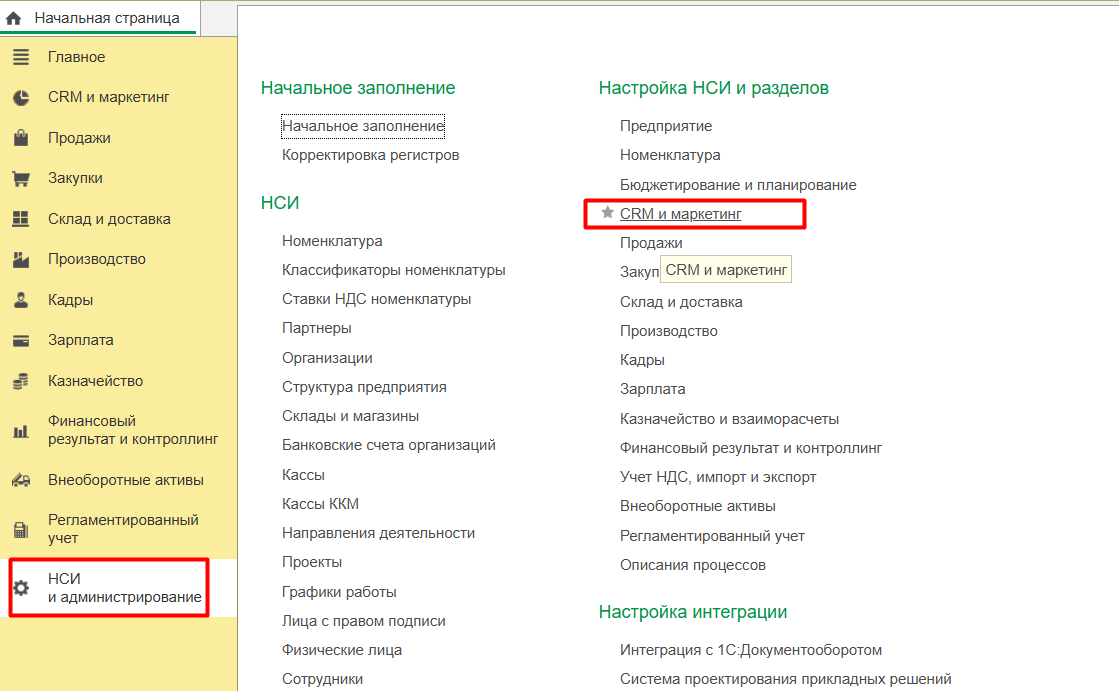Open Склады и магазины
The width and height of the screenshot is (1119, 691).
(x=350, y=416)
